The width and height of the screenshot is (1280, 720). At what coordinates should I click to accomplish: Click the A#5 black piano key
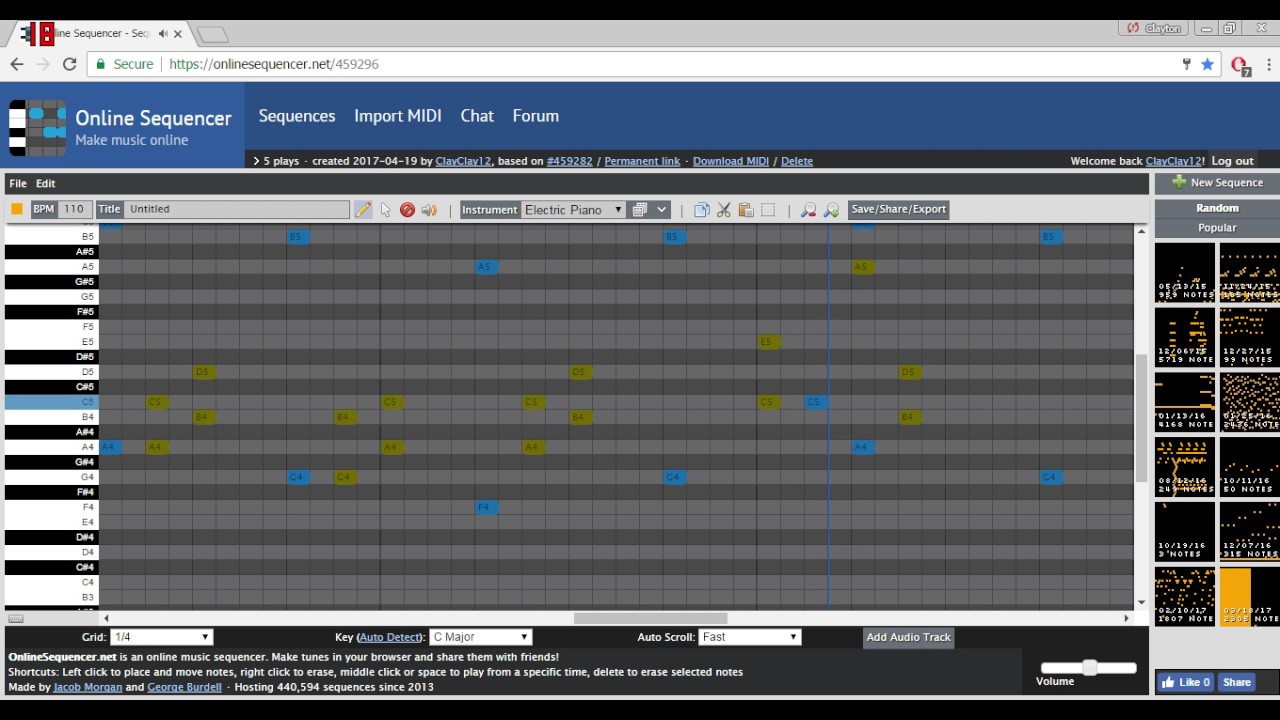(51, 252)
